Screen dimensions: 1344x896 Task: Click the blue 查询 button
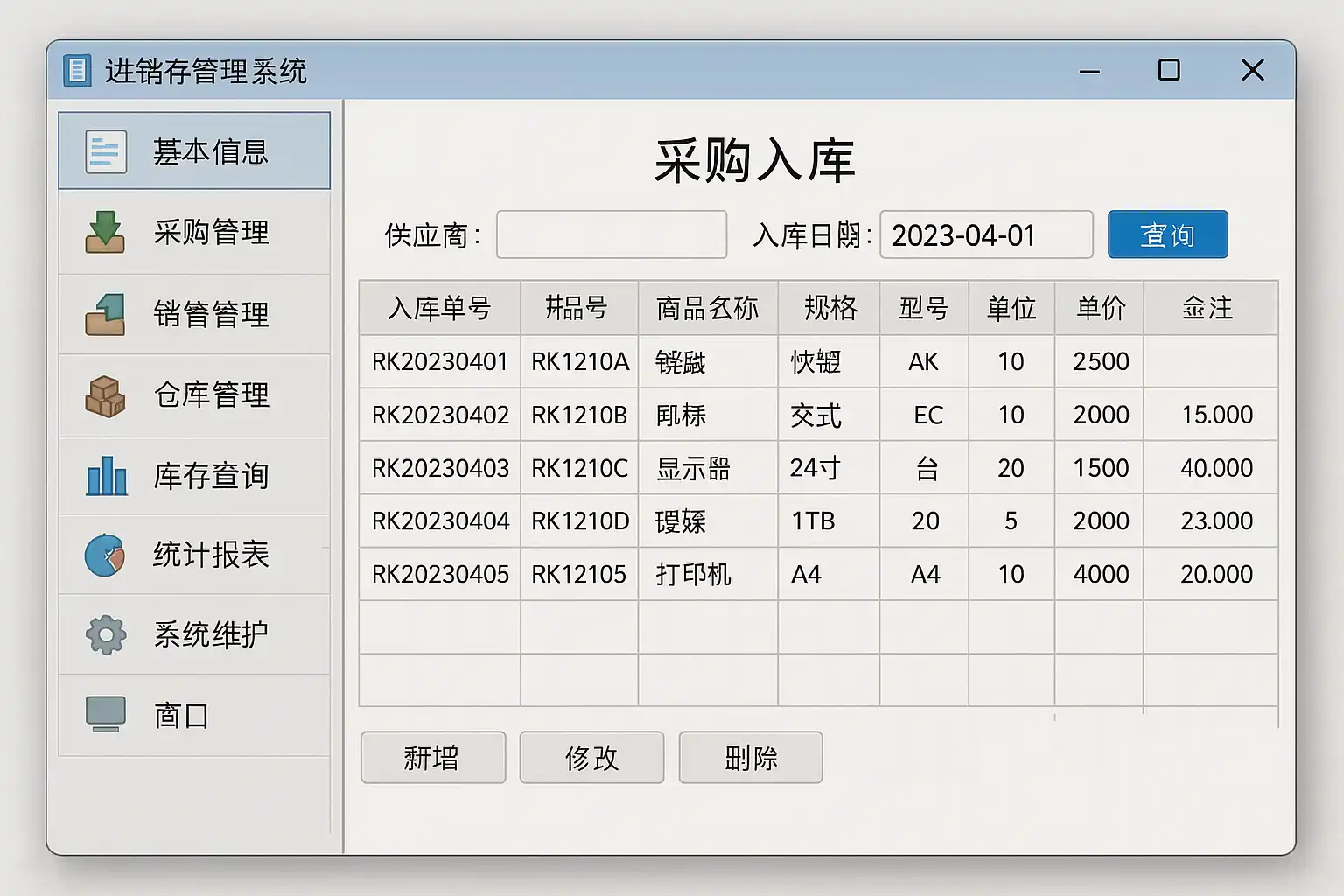[1167, 234]
